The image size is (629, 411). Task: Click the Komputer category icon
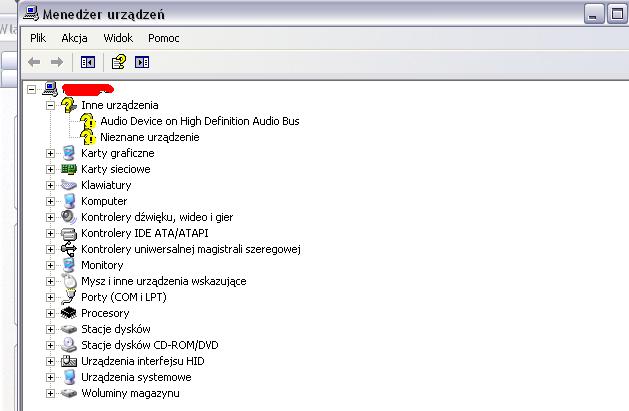(69, 201)
